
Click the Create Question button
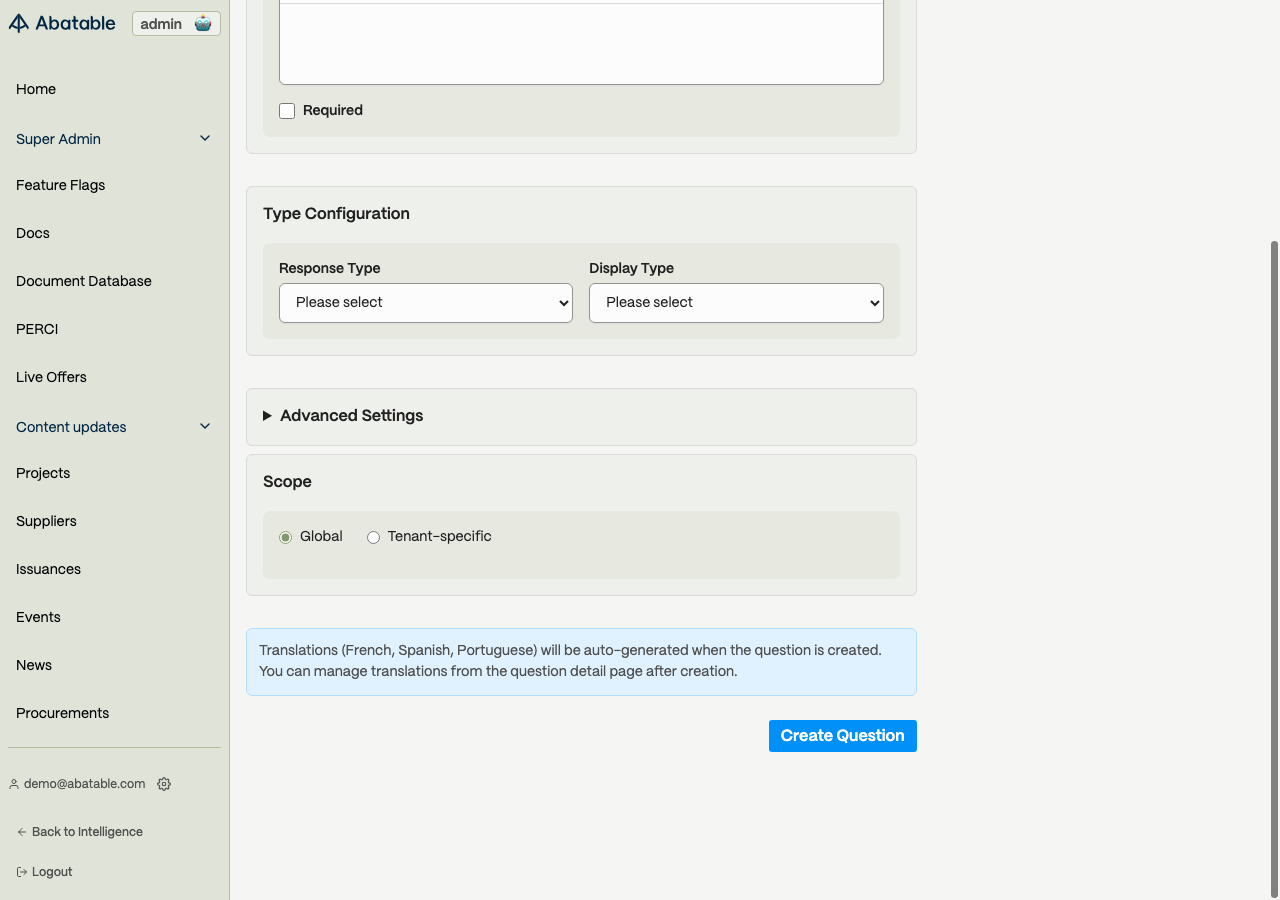click(x=842, y=736)
